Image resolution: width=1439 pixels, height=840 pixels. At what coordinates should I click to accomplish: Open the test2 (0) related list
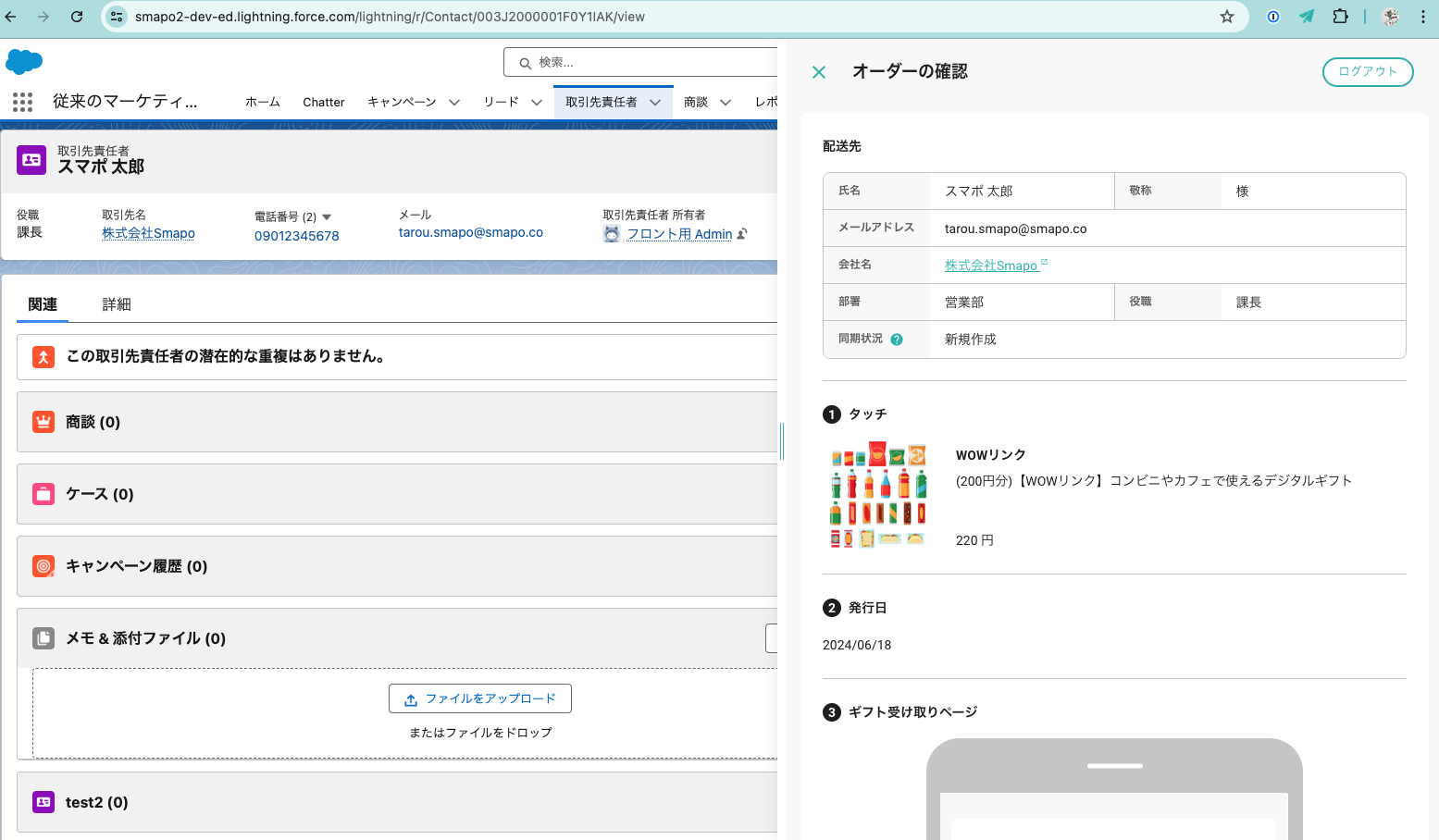(x=96, y=802)
